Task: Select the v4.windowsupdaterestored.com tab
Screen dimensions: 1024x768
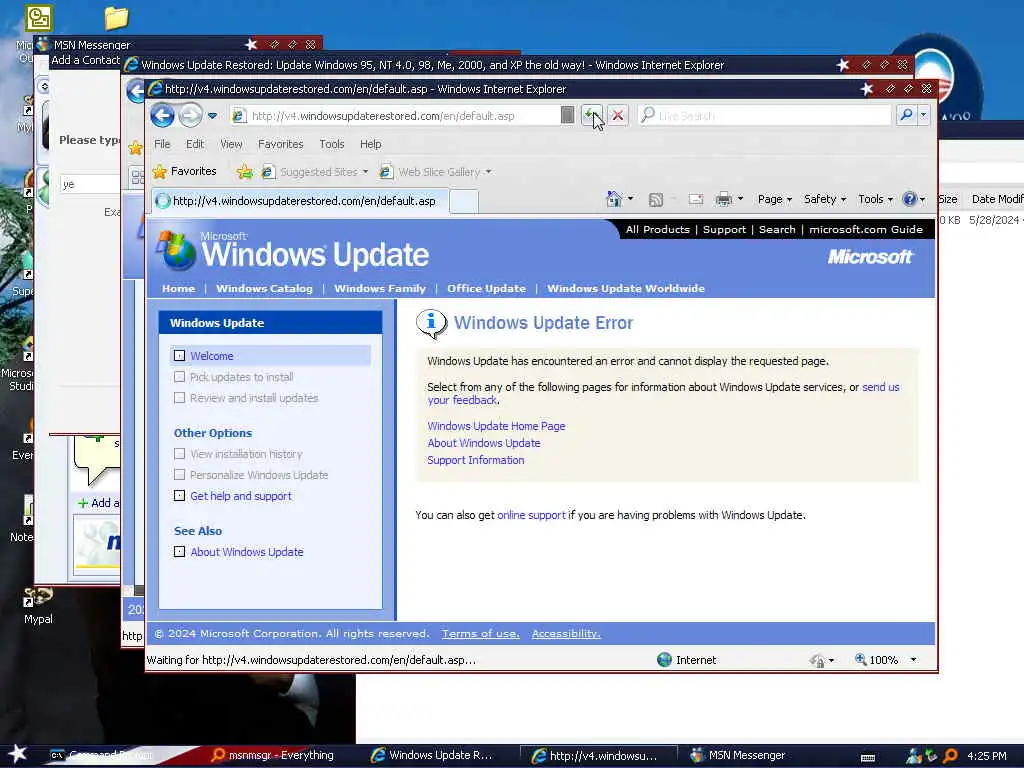Action: click(x=300, y=201)
